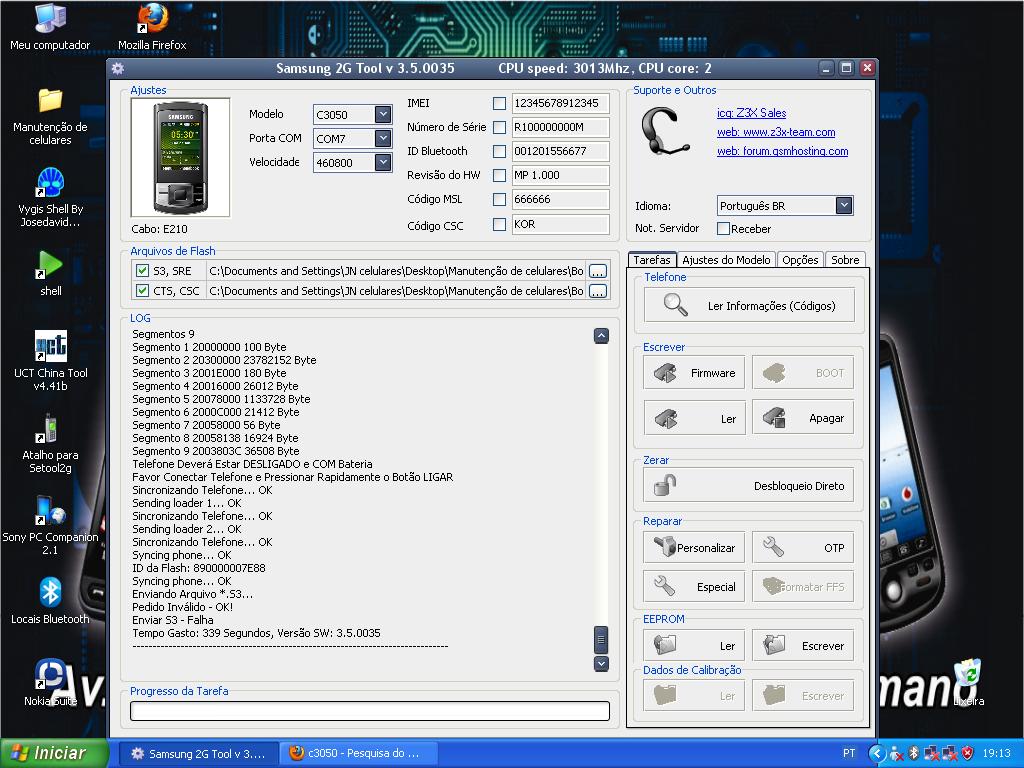1024x768 pixels.
Task: Toggle the Código MSL checkbox
Action: pos(500,199)
